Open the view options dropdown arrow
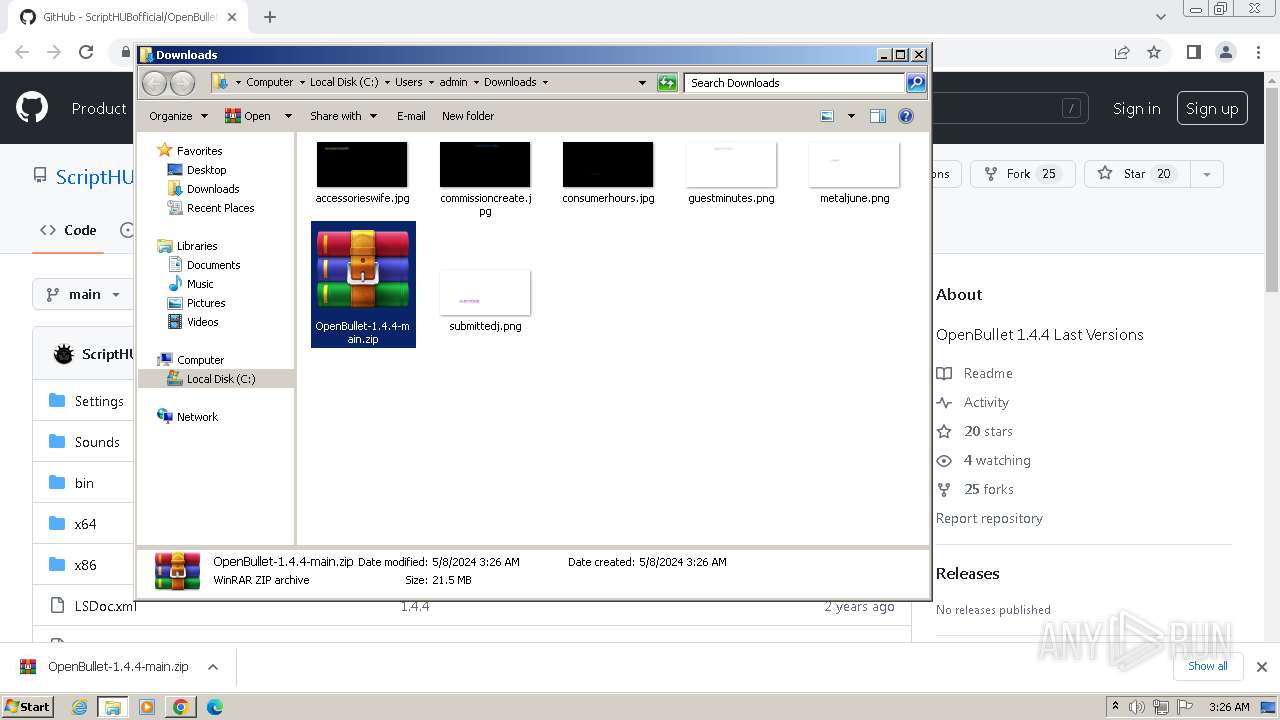 pos(851,116)
